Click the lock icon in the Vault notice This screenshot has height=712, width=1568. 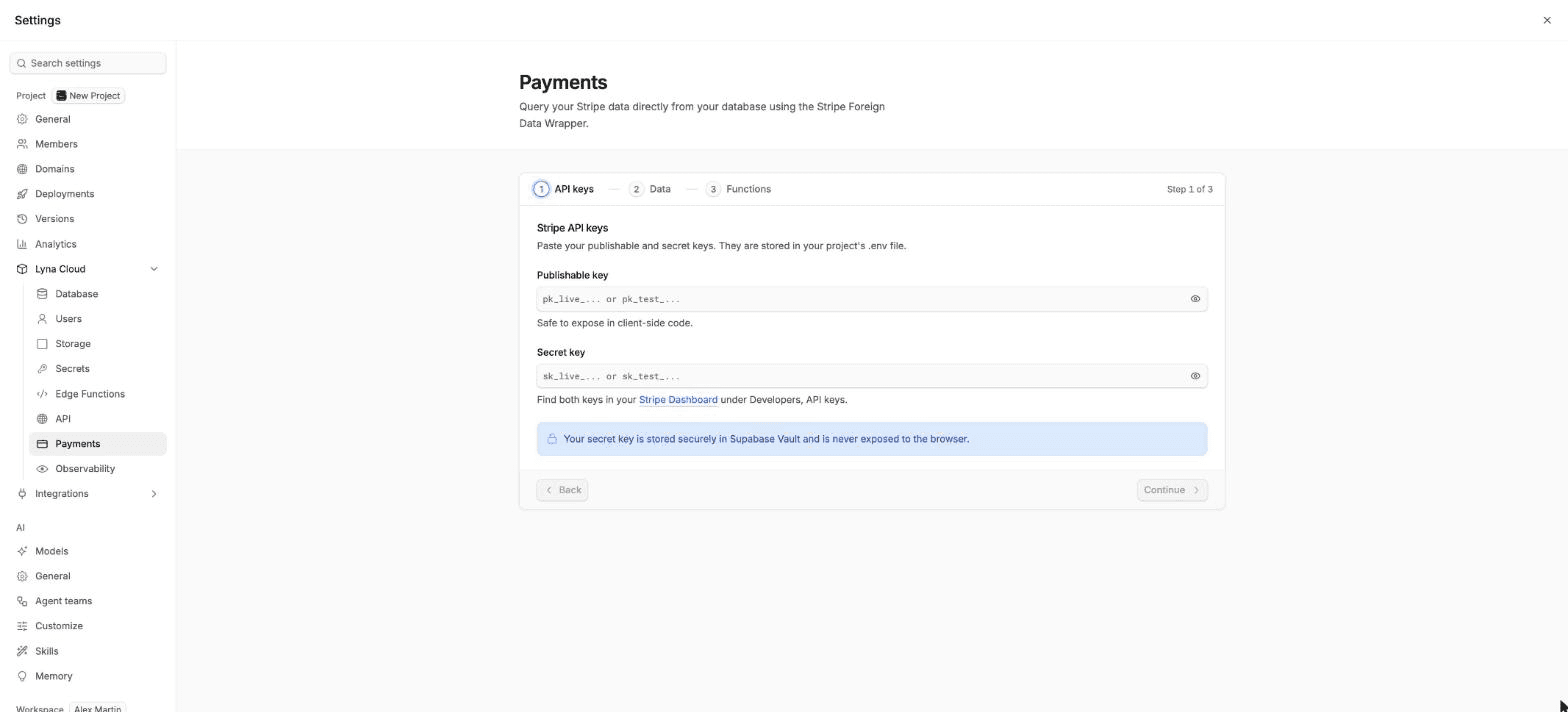coord(552,439)
